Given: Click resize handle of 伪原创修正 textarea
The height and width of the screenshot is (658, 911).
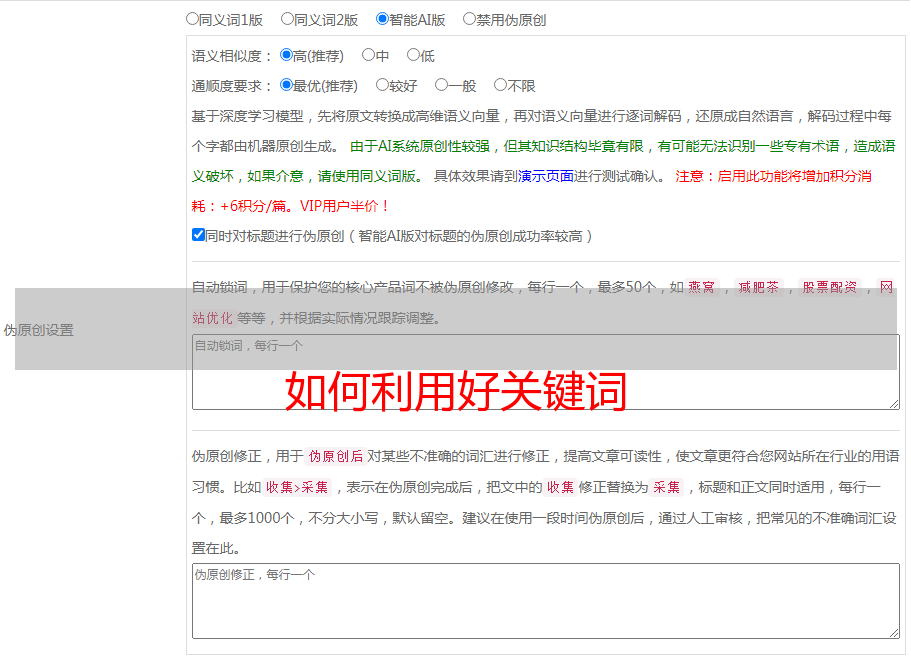Looking at the screenshot, I should pyautogui.click(x=894, y=633).
